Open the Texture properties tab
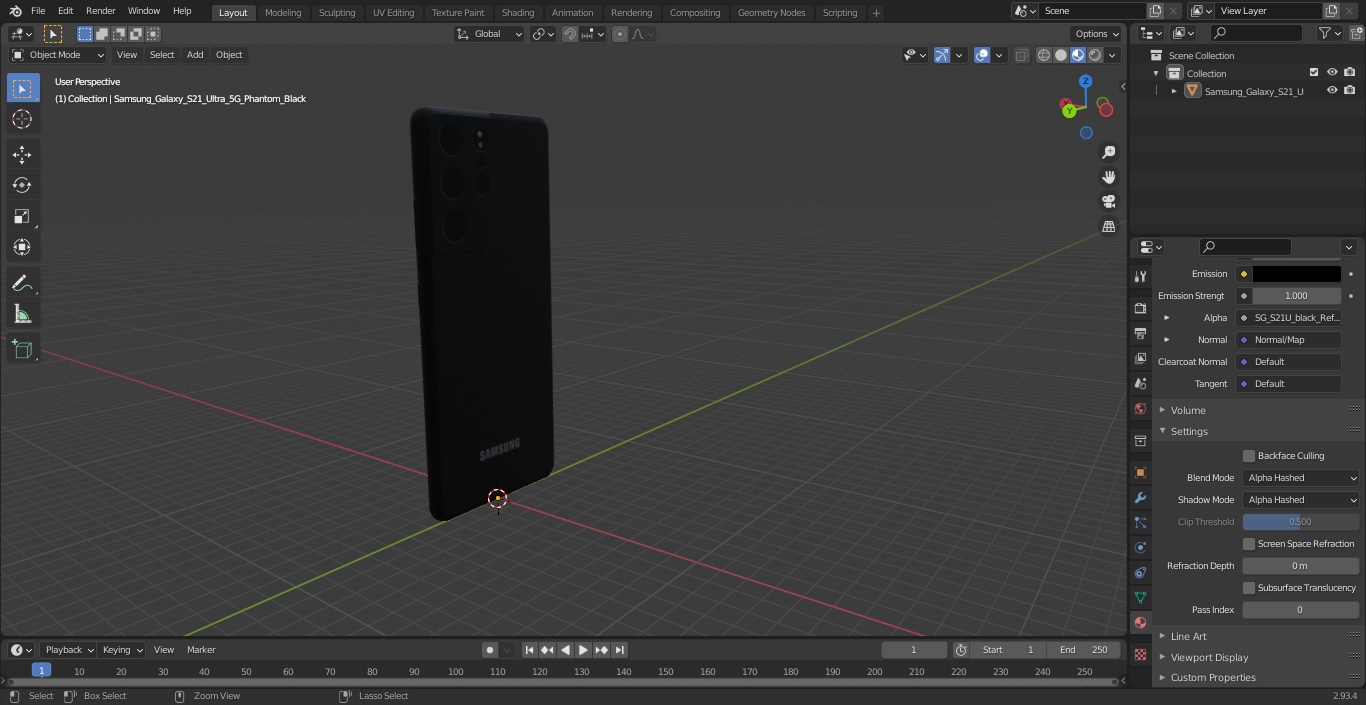The width and height of the screenshot is (1366, 705). click(x=1140, y=654)
